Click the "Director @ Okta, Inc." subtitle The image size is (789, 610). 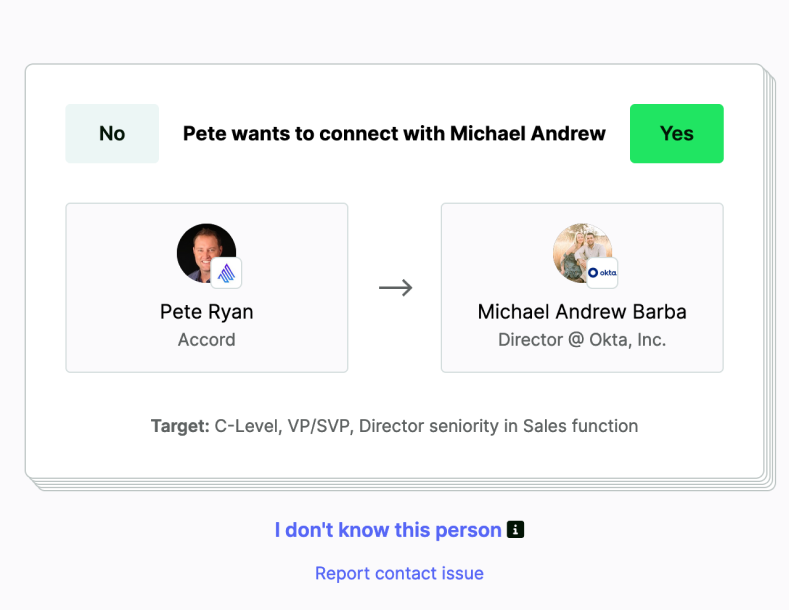(582, 340)
